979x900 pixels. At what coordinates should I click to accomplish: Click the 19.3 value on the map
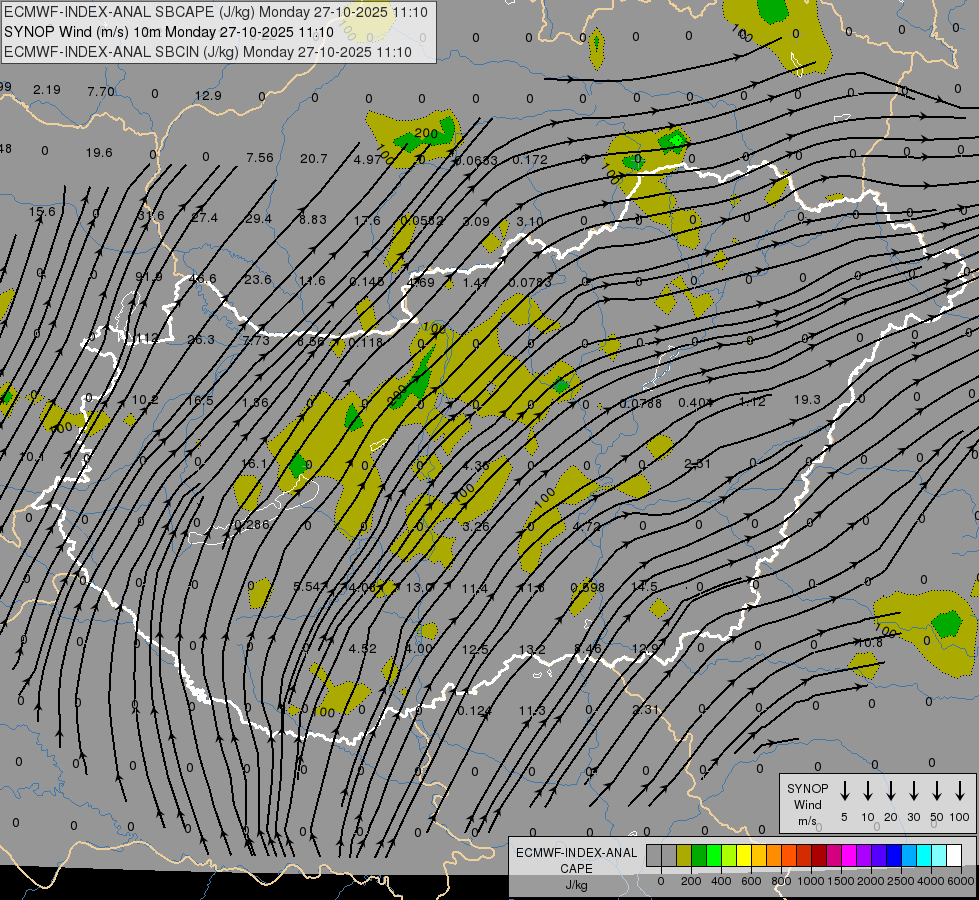click(807, 400)
